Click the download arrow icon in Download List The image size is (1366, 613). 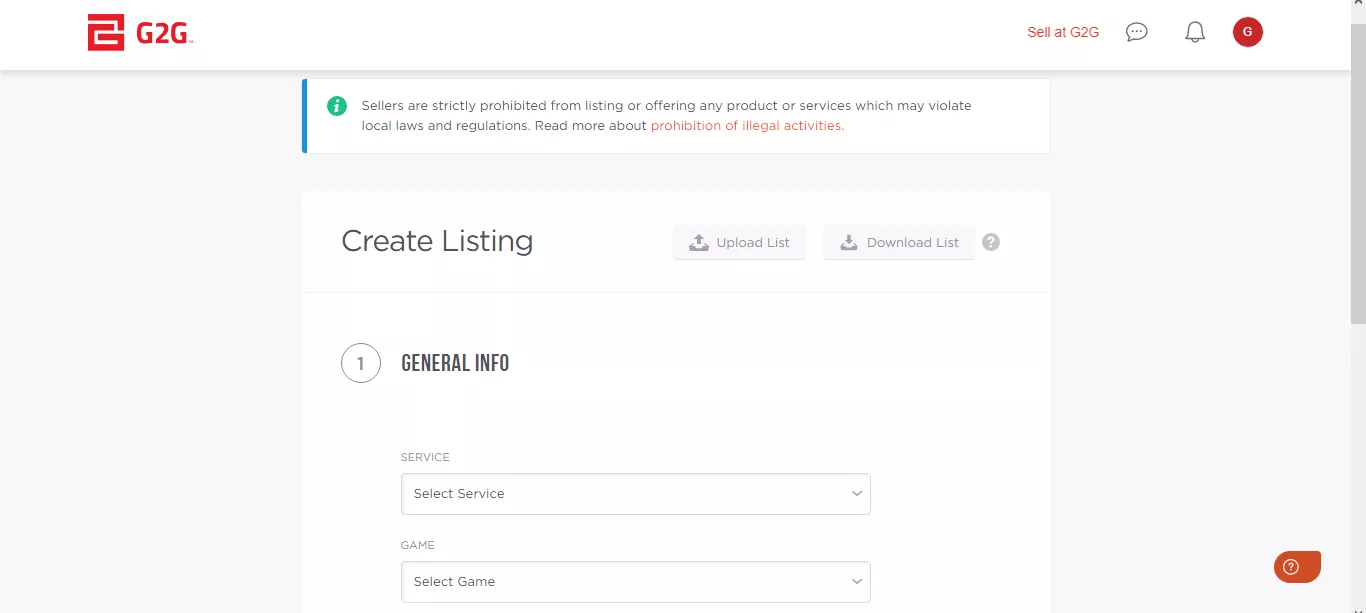click(849, 242)
